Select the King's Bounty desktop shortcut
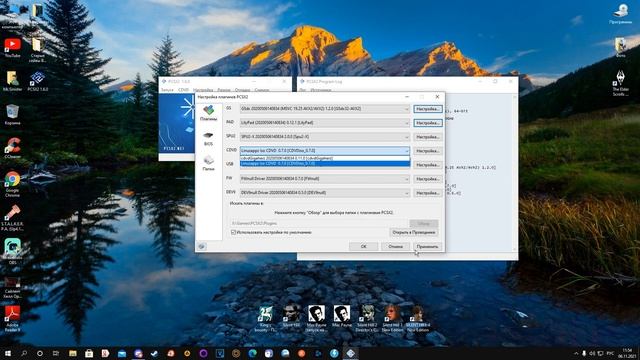Screen dimensions: 640x360 pos(266,319)
